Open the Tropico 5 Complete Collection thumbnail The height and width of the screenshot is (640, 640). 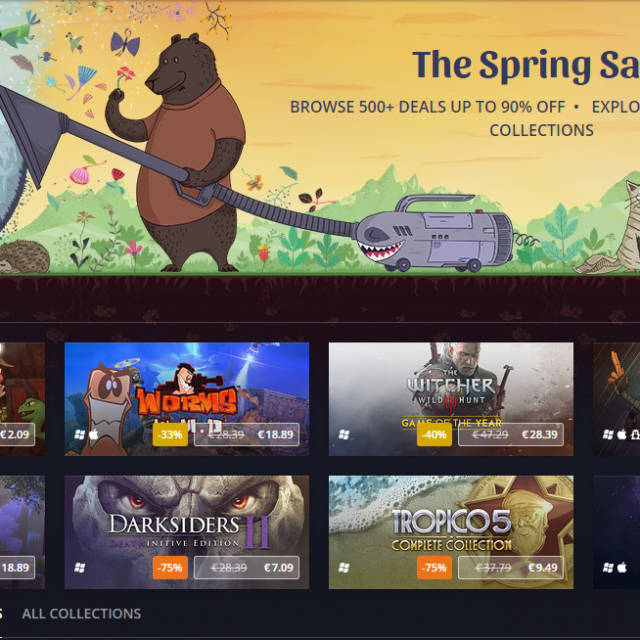[451, 532]
